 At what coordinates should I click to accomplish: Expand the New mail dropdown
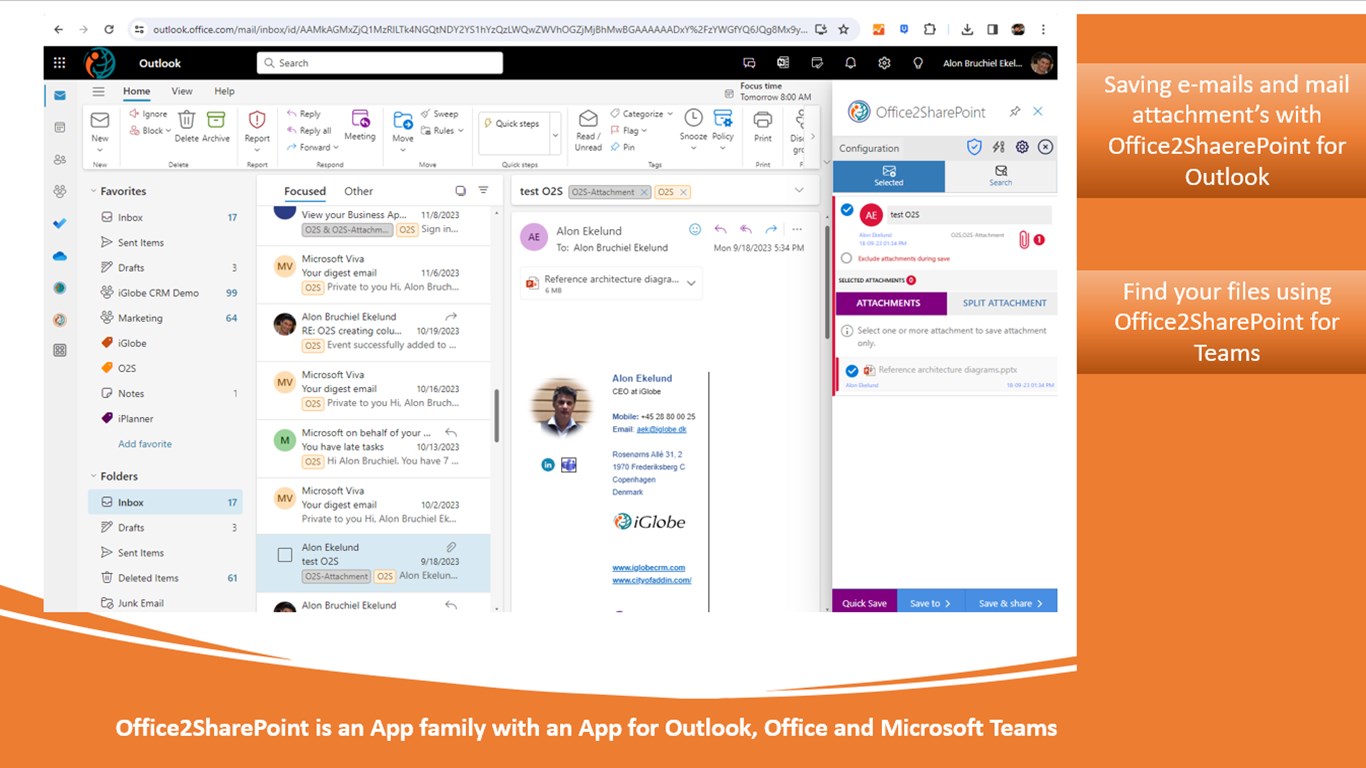[100, 151]
